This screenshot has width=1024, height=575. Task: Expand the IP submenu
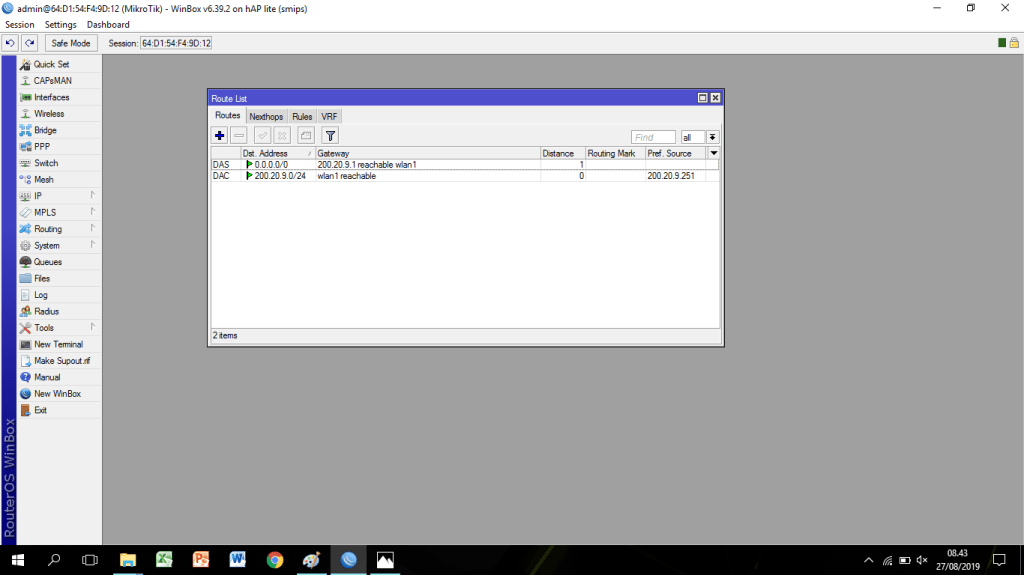pos(60,196)
